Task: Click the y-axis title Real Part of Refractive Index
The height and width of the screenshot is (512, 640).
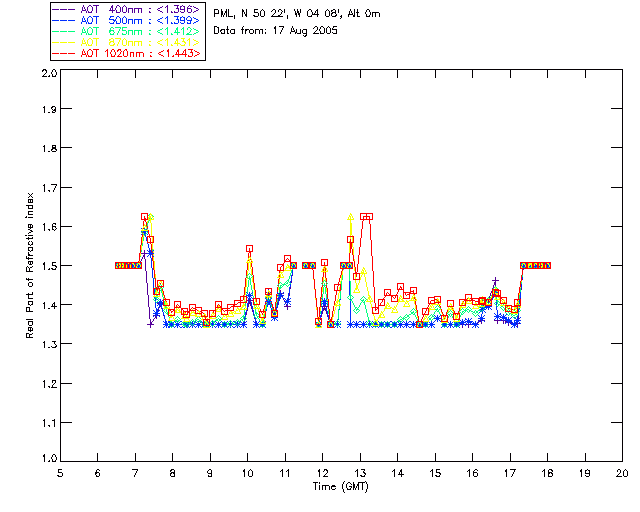Action: pos(30,265)
